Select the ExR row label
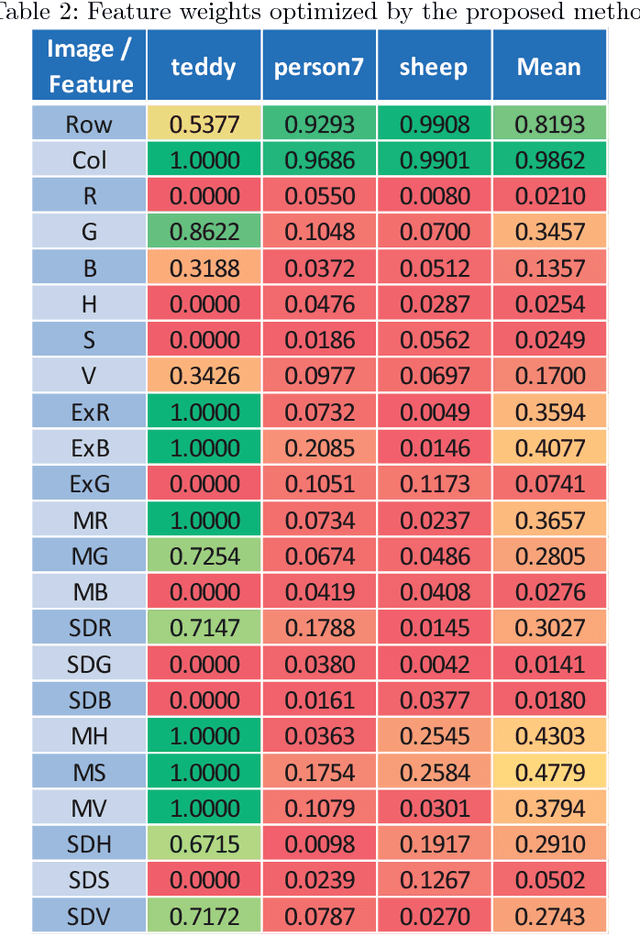Viewport: 640px width, 935px height. click(x=90, y=412)
